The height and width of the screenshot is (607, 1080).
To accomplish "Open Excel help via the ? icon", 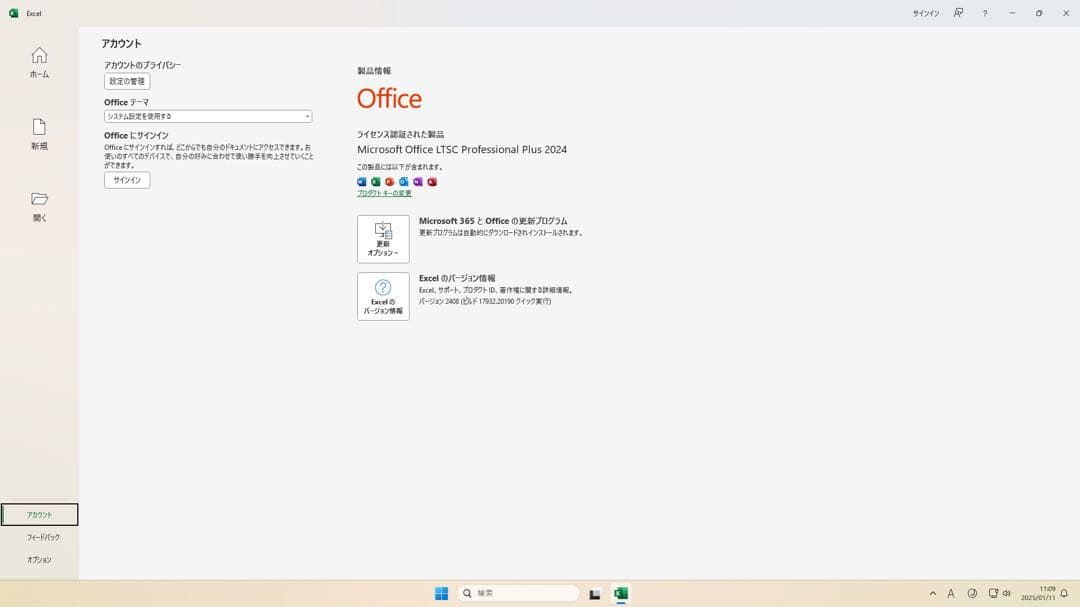I will 984,13.
